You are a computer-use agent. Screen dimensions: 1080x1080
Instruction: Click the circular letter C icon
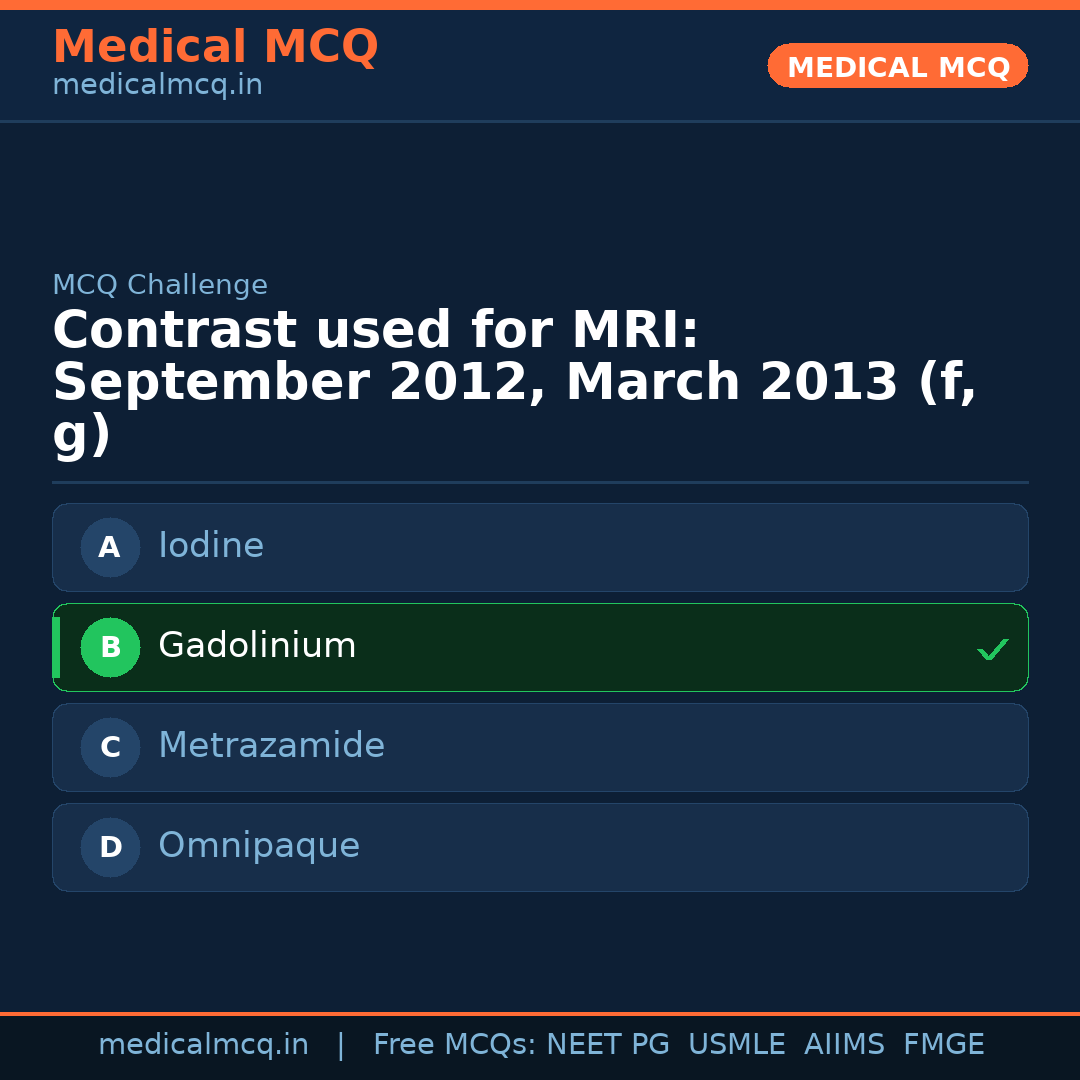(x=110, y=747)
